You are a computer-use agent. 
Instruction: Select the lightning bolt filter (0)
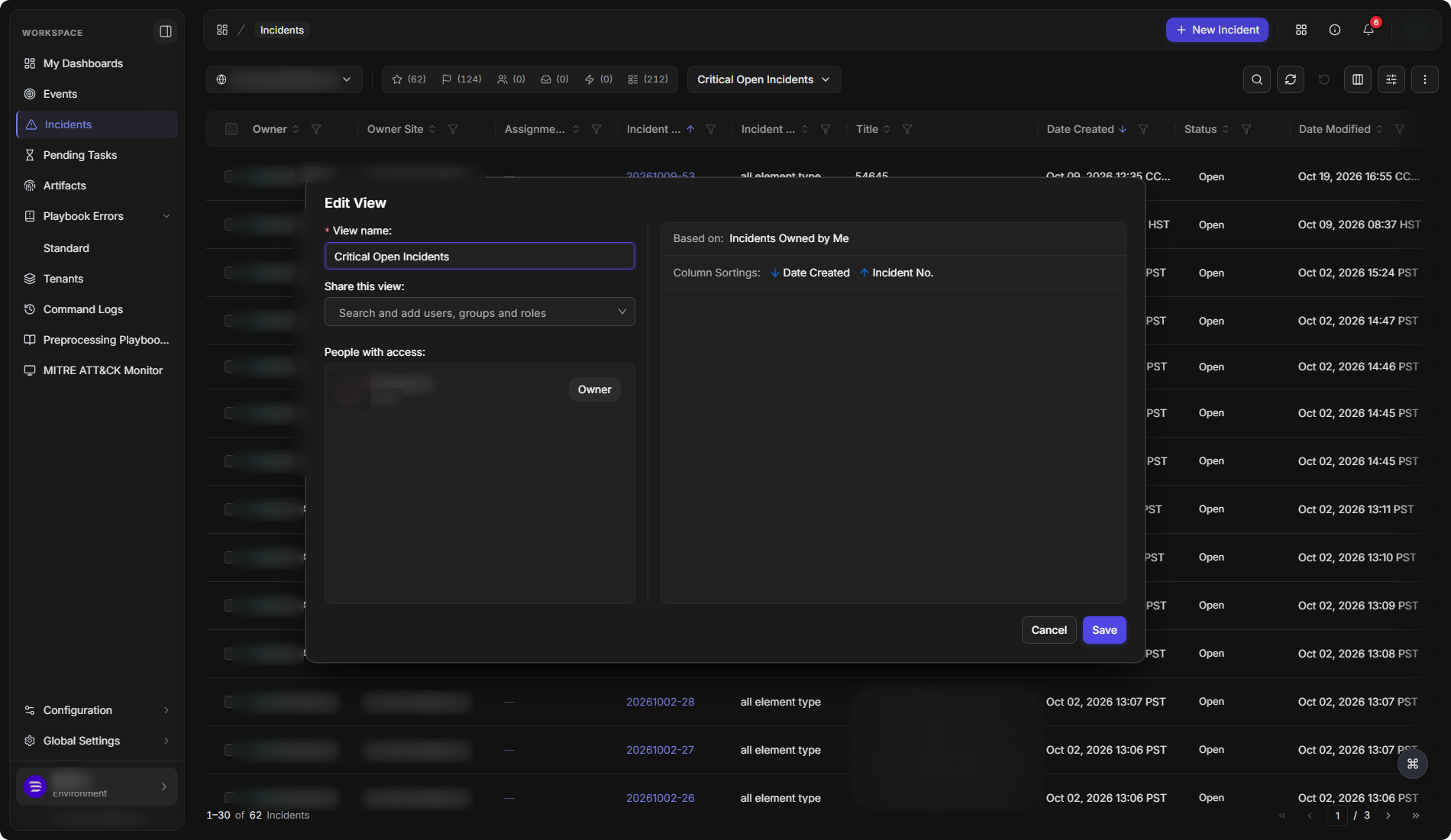(x=599, y=79)
